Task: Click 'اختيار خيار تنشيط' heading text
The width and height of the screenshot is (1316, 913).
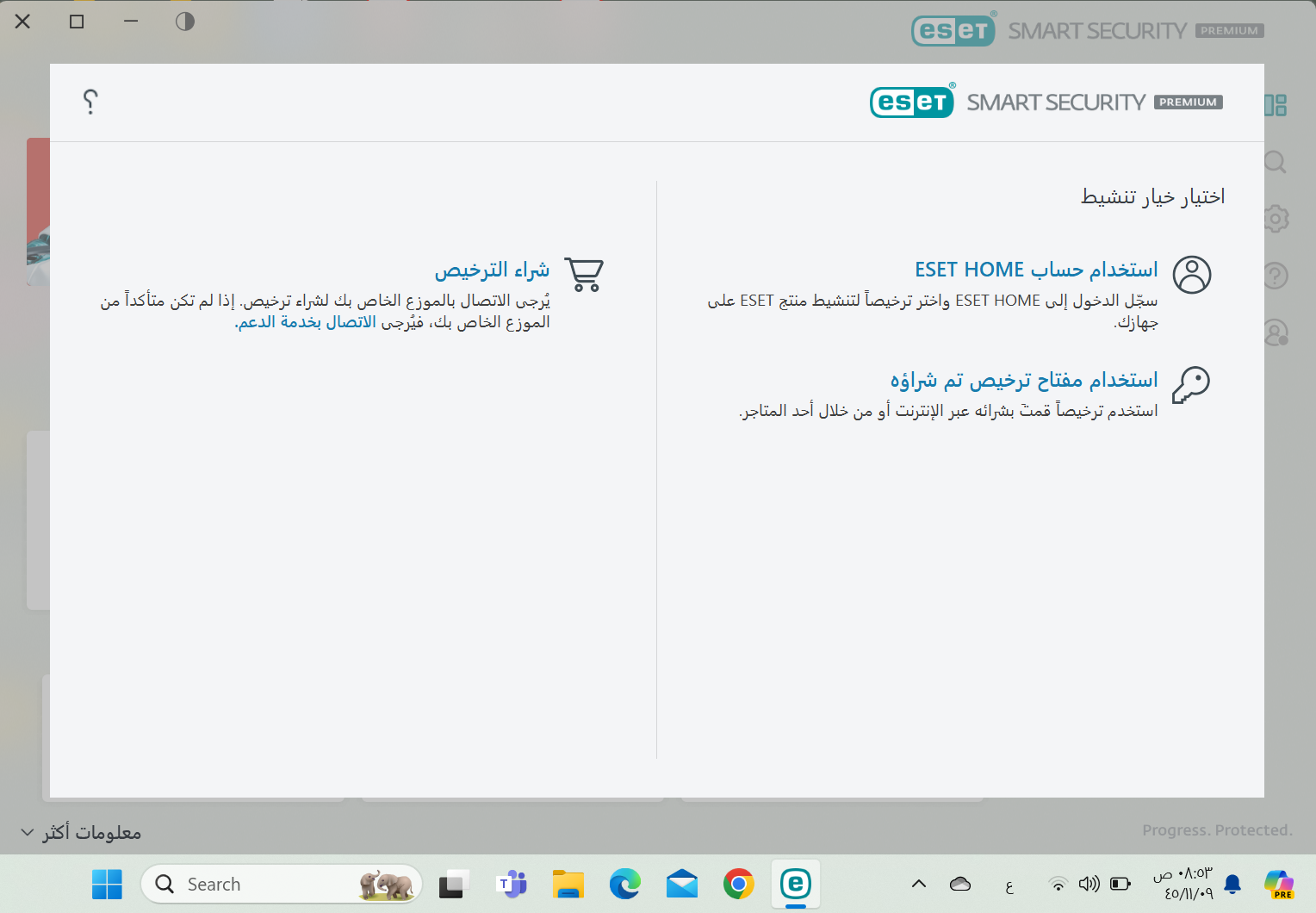Action: pos(1153,196)
